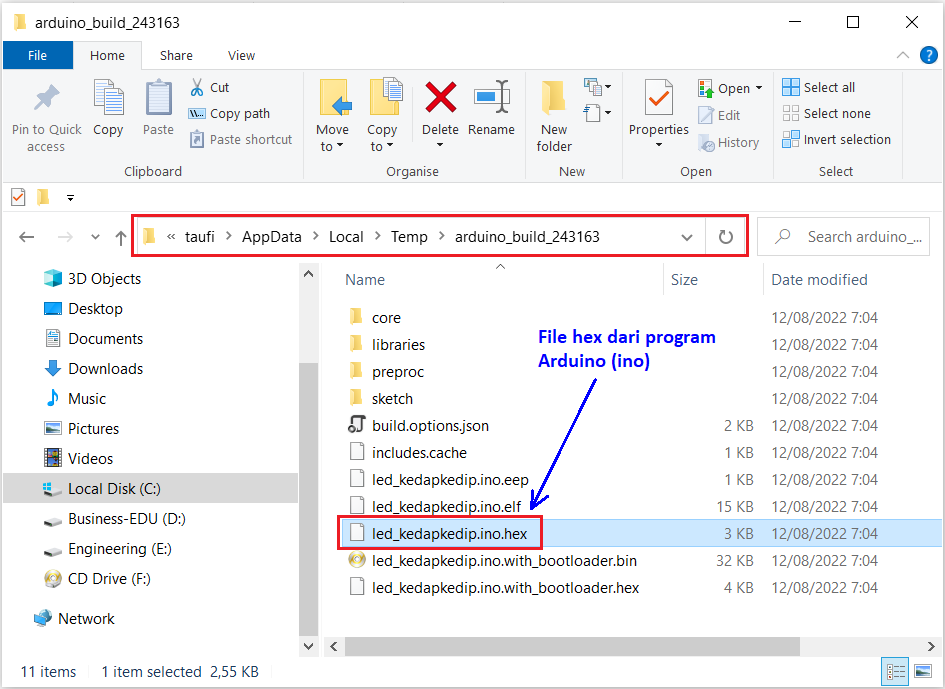This screenshot has height=689, width=945.
Task: Switch to the Home ribbon tab
Action: pos(107,55)
